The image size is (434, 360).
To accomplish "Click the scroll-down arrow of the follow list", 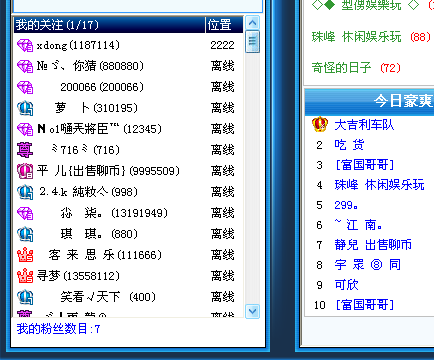I will click(252, 311).
